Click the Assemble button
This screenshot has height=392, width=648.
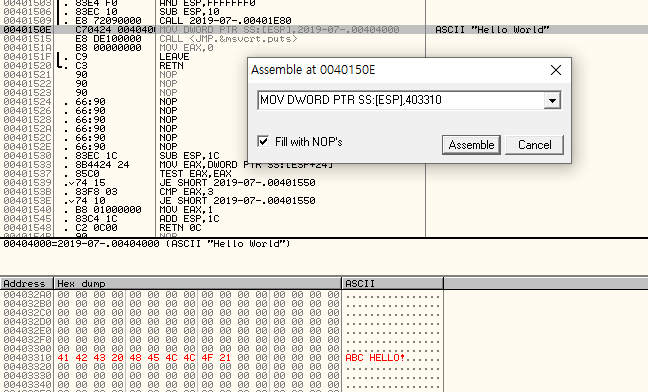click(x=471, y=145)
